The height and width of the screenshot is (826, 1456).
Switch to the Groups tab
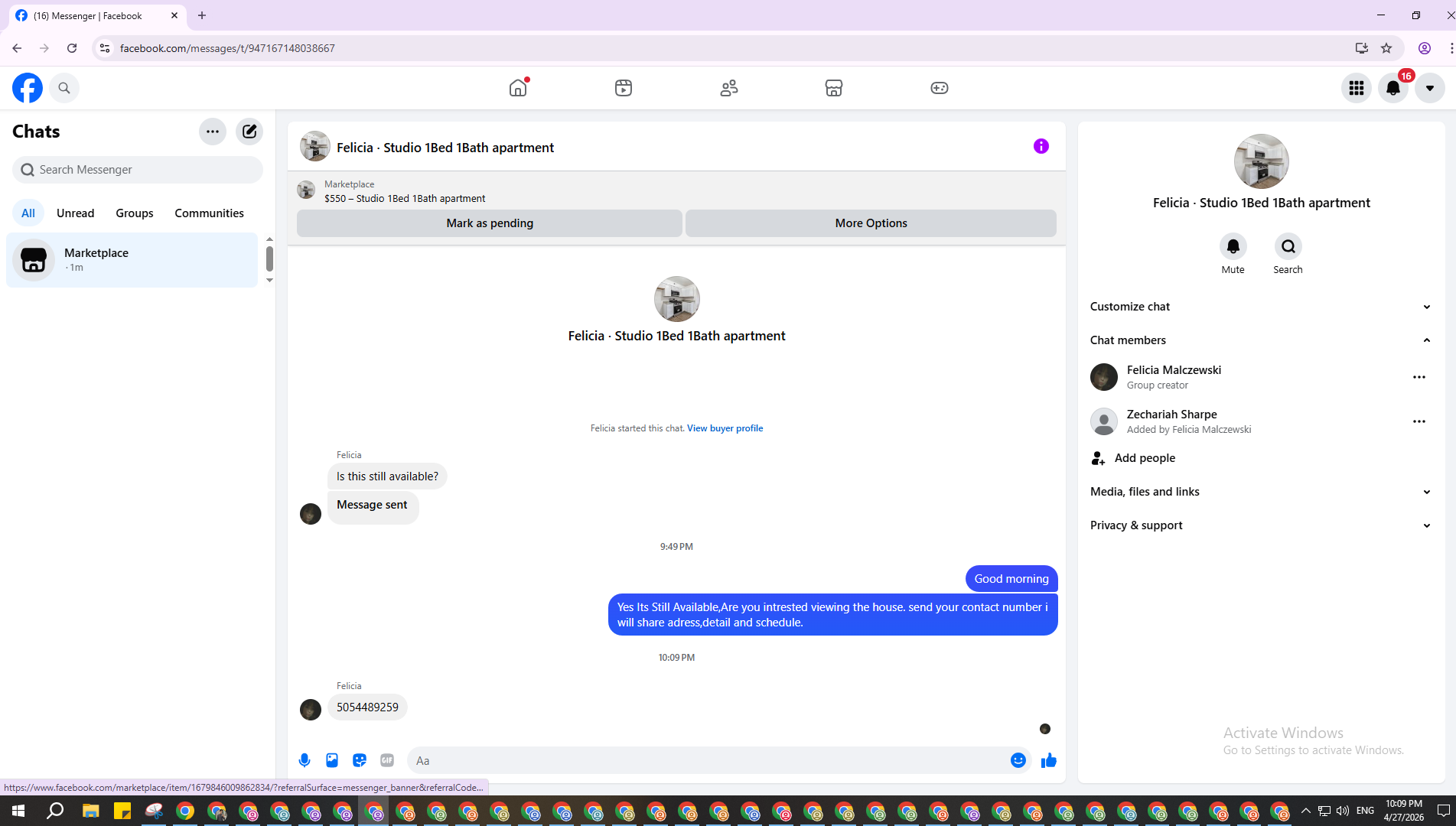[x=135, y=213]
